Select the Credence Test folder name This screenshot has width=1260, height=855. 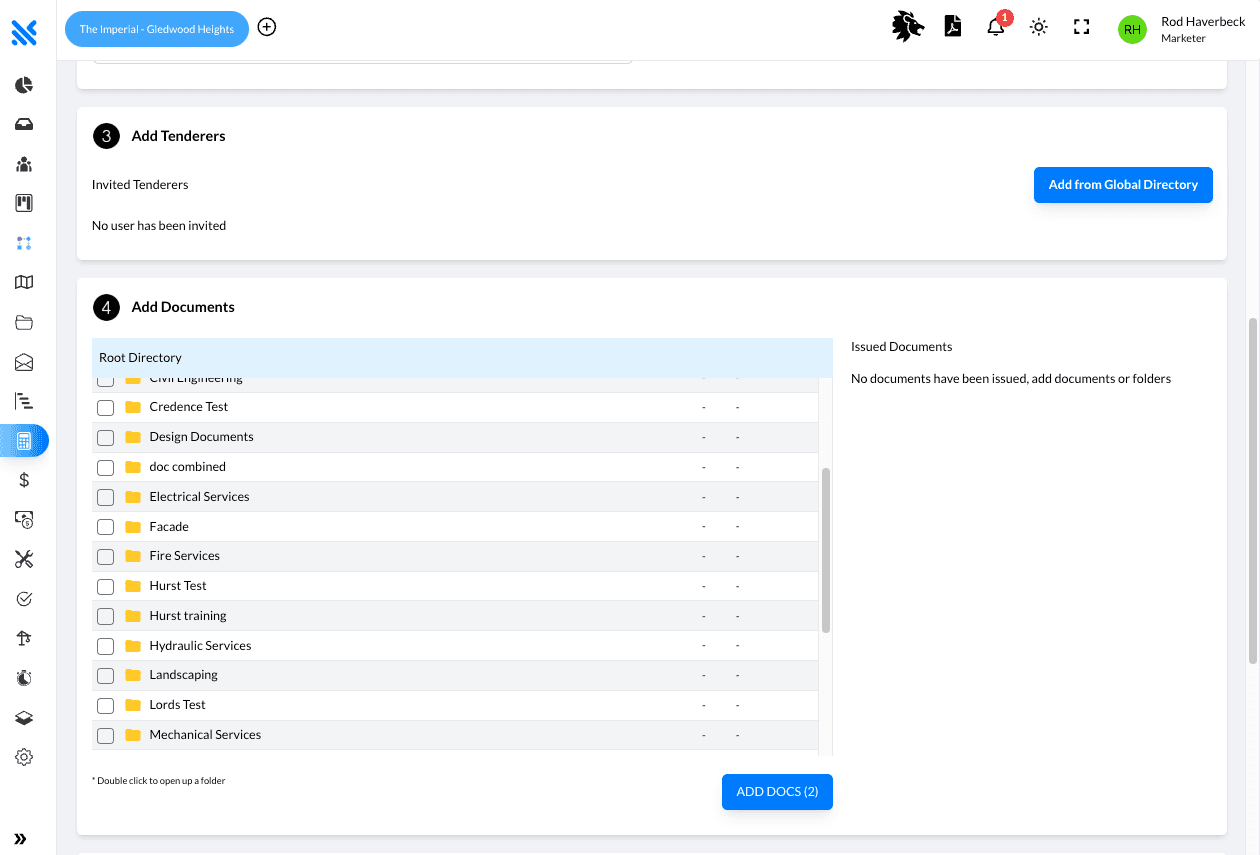pos(188,407)
